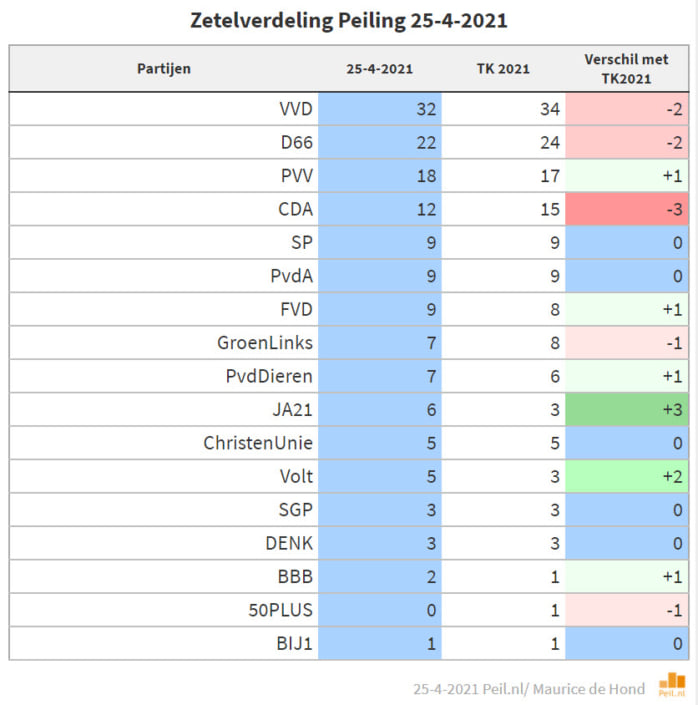The height and width of the screenshot is (705, 698).
Task: Click the BBB party name
Action: click(295, 577)
